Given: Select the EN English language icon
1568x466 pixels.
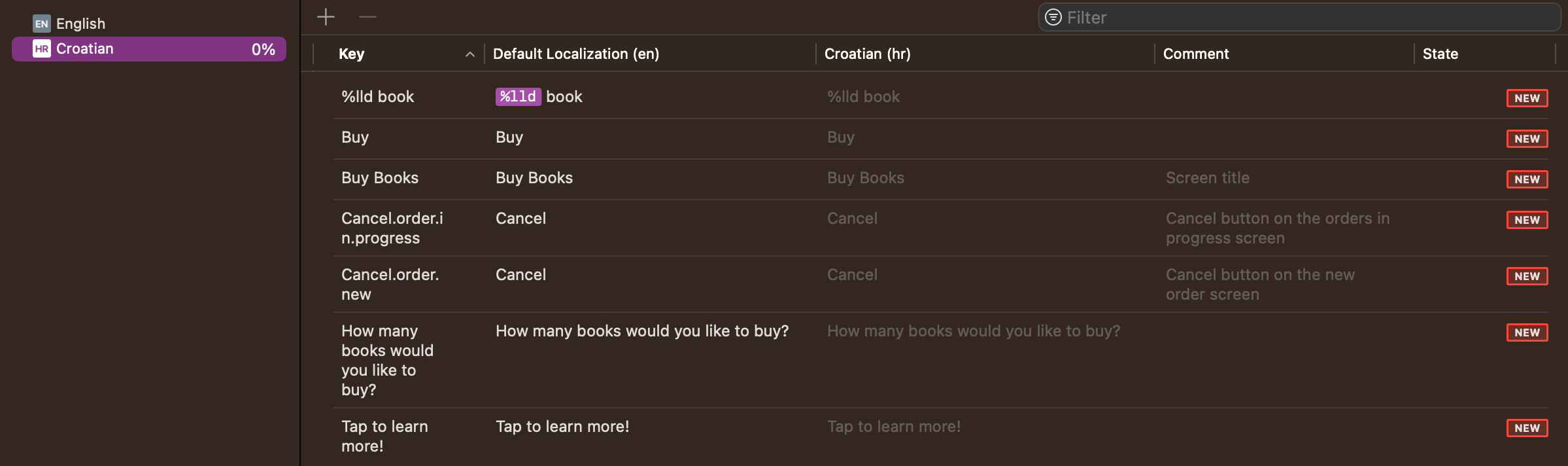Looking at the screenshot, I should (42, 24).
